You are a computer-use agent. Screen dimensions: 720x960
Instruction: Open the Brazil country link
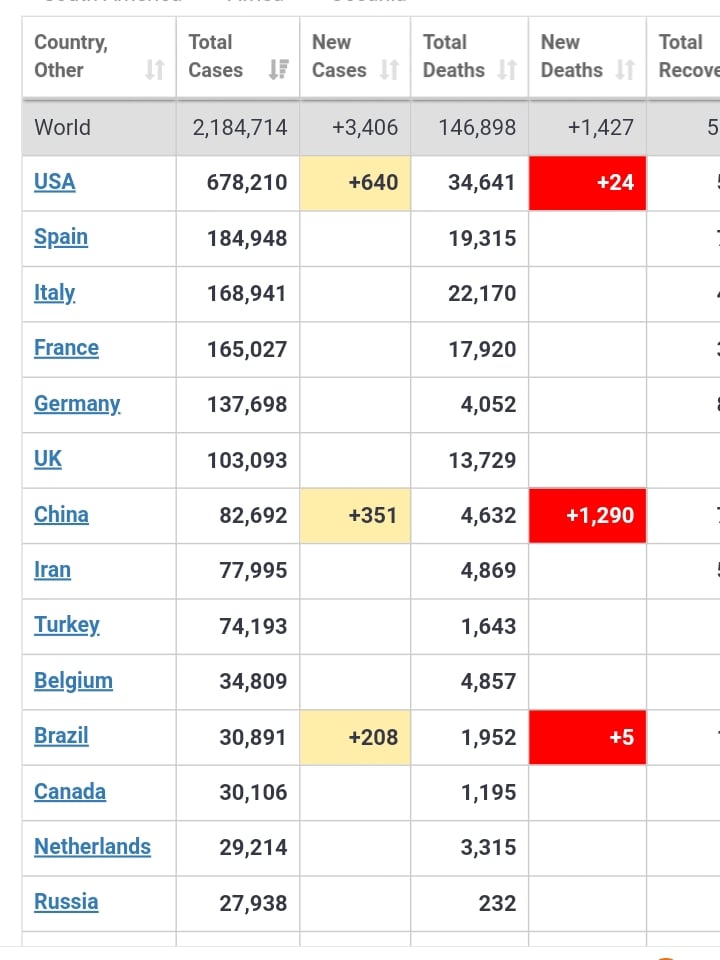[x=61, y=735]
